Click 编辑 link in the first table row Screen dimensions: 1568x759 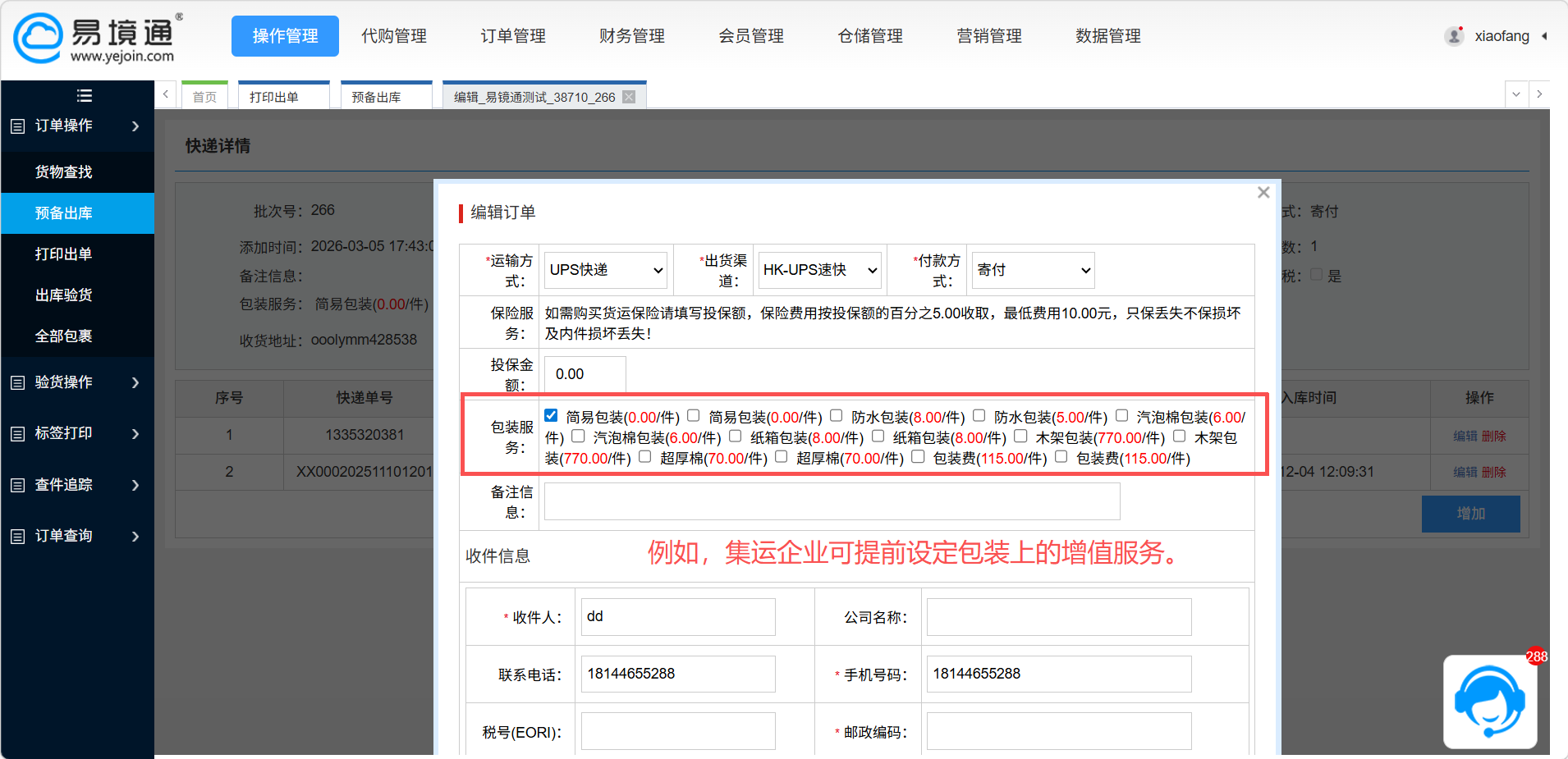click(1465, 436)
